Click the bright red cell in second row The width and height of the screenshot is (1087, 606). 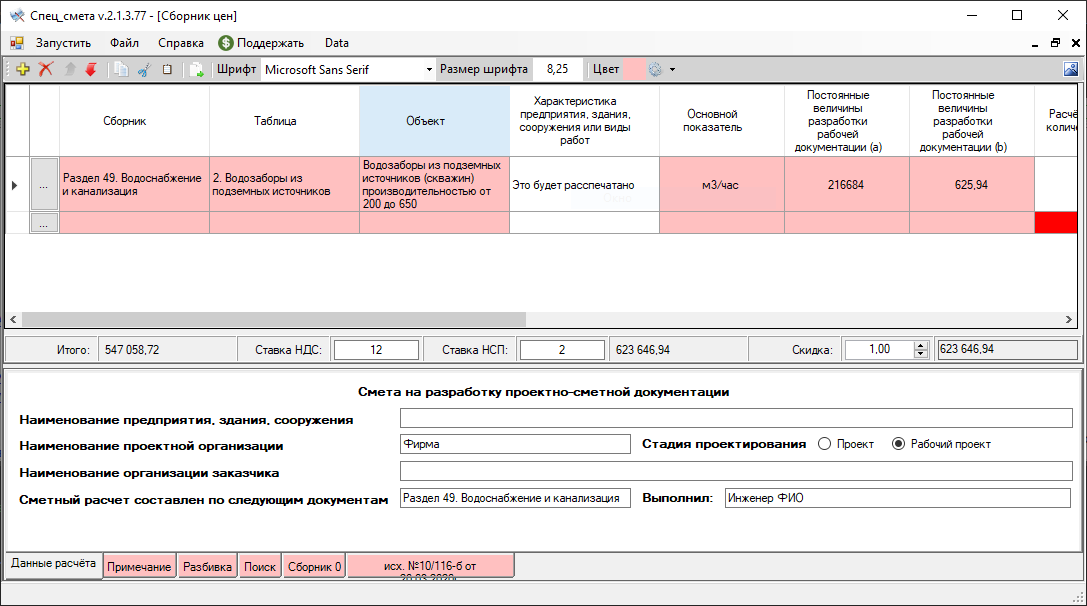point(1056,223)
